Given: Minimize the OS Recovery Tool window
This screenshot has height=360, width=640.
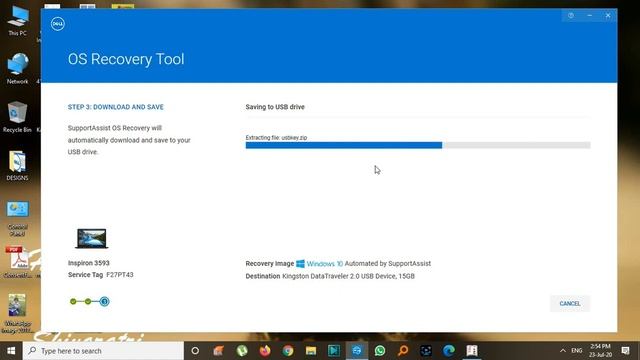Looking at the screenshot, I should [x=589, y=16].
